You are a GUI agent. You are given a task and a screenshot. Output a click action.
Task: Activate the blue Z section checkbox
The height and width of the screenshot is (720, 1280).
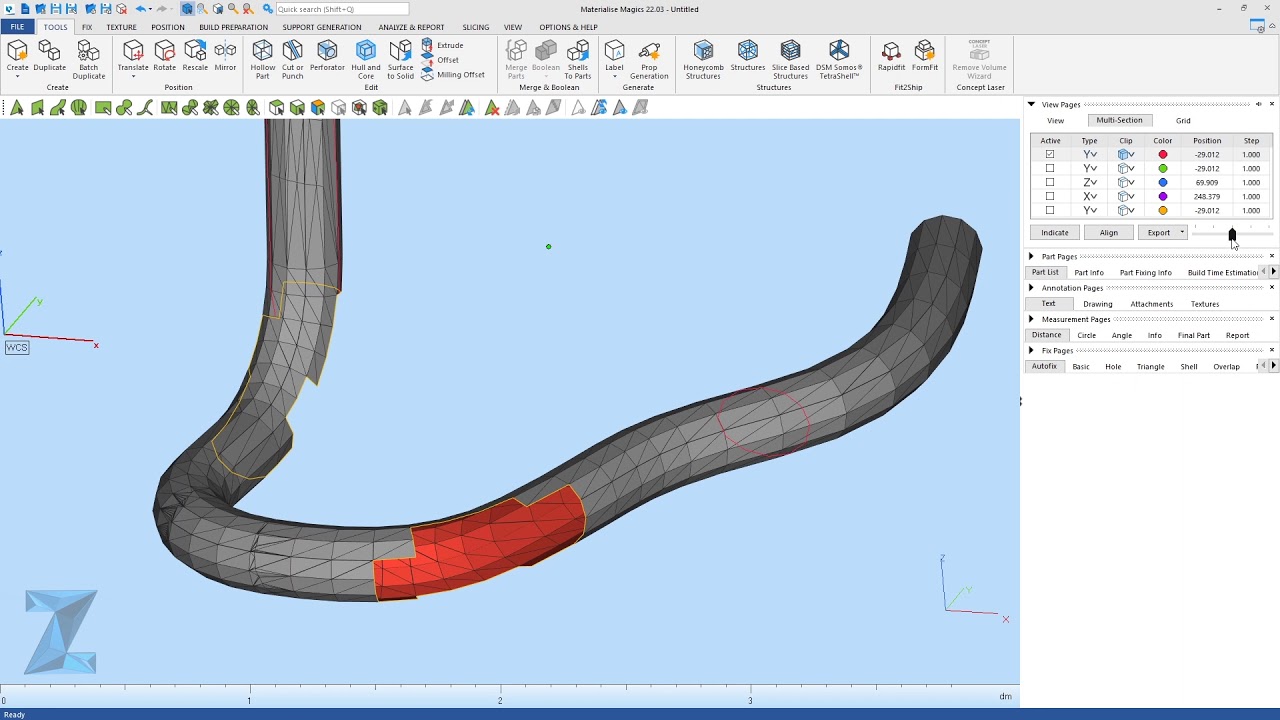pos(1049,183)
